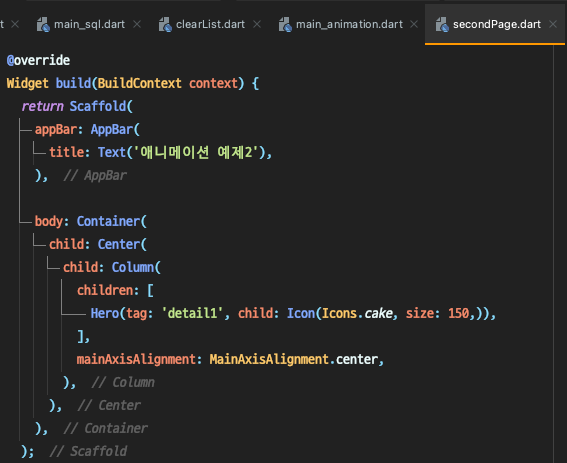Click the Container( constructor

112,221
